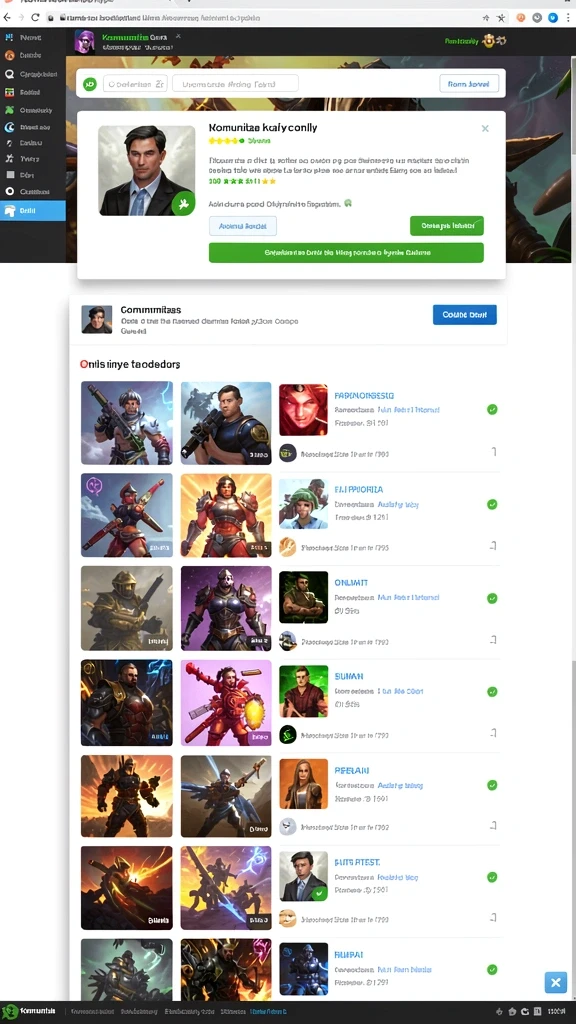Click the emoji icon at header top right
Image resolution: width=576 pixels, height=1024 pixels.
pos(488,40)
